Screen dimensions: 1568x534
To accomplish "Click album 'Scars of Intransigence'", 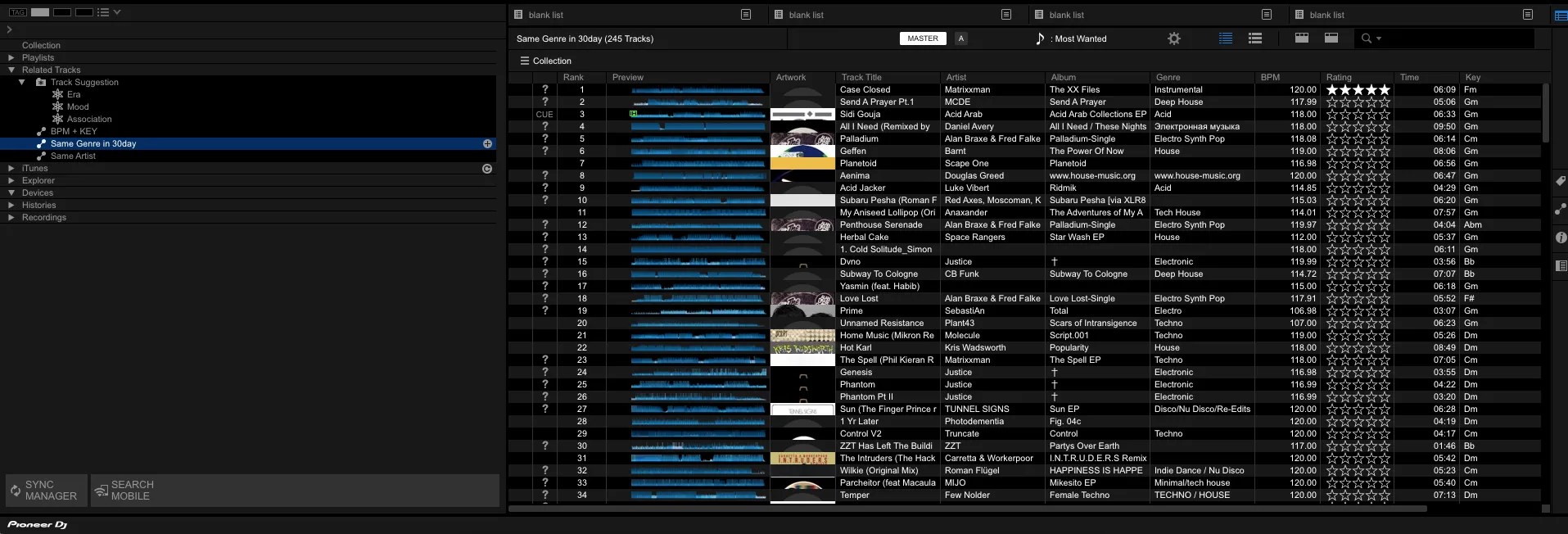I will [1093, 323].
